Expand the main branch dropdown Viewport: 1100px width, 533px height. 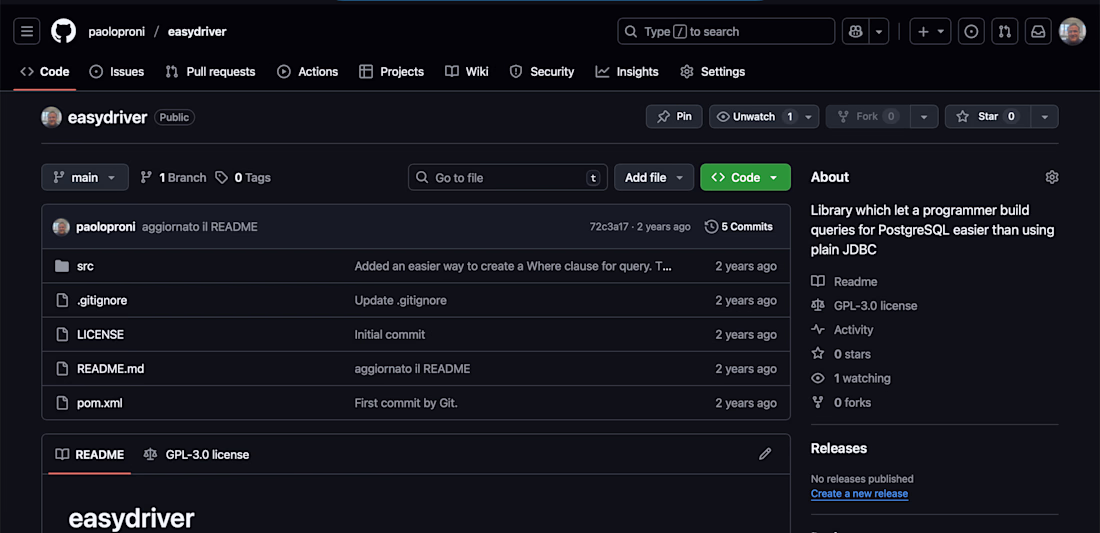85,177
